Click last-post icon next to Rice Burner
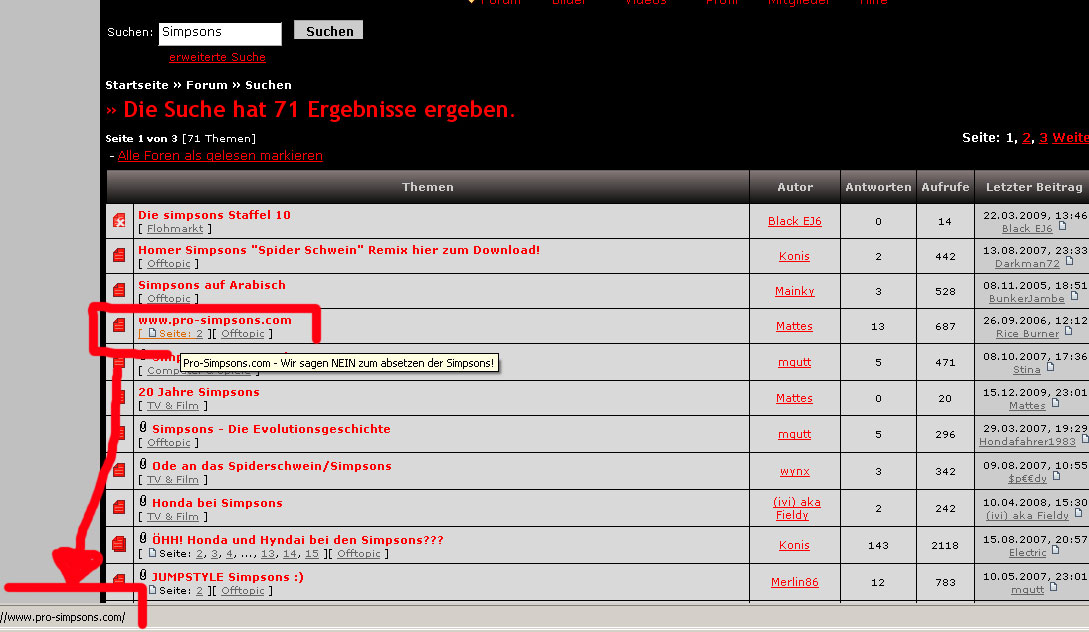 1068,331
